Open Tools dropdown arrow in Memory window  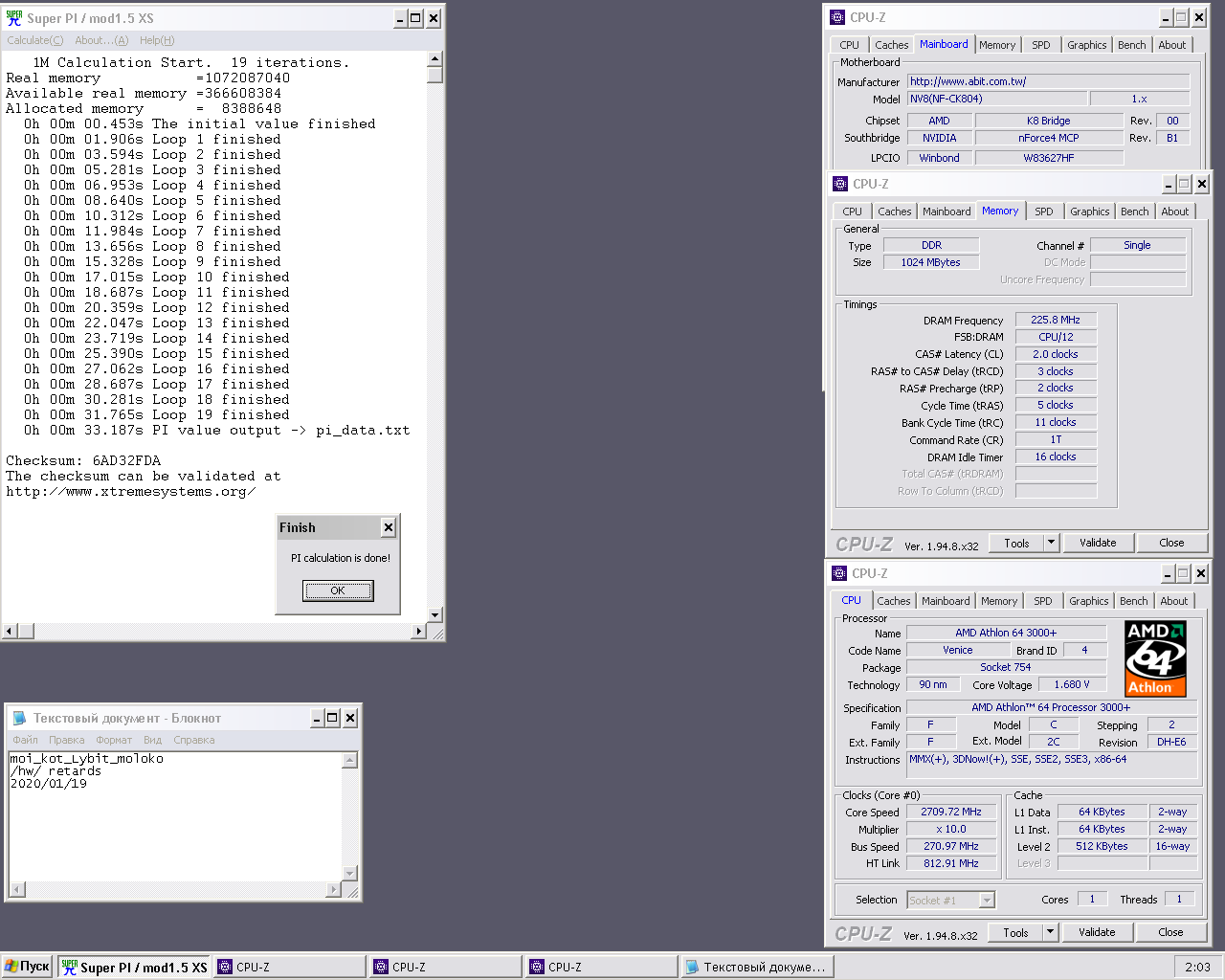click(x=1051, y=543)
